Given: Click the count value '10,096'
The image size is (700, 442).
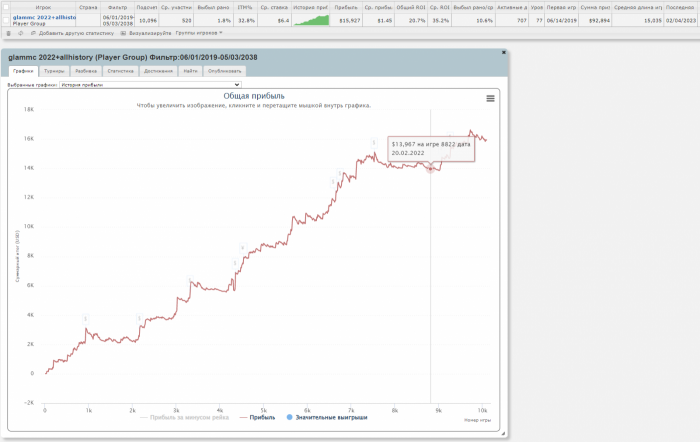Looking at the screenshot, I should coord(148,21).
